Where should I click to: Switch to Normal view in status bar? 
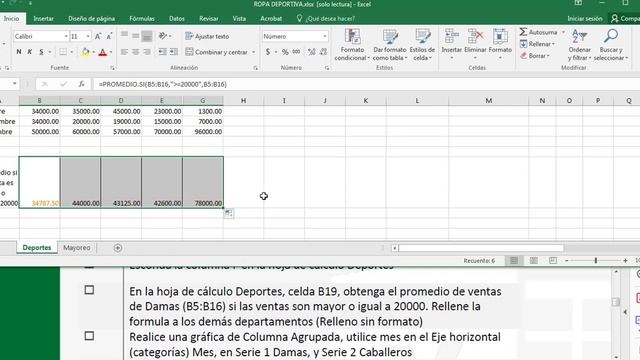point(514,260)
